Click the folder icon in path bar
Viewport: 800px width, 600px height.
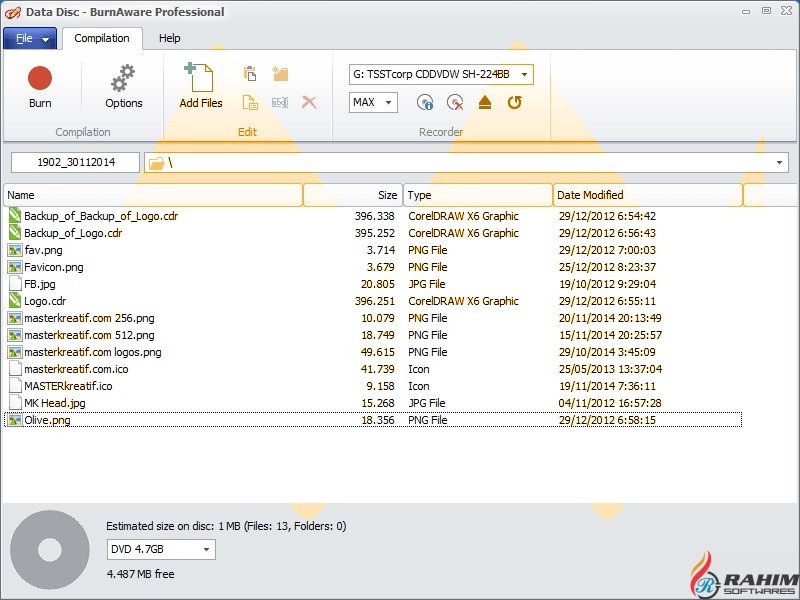click(x=157, y=163)
